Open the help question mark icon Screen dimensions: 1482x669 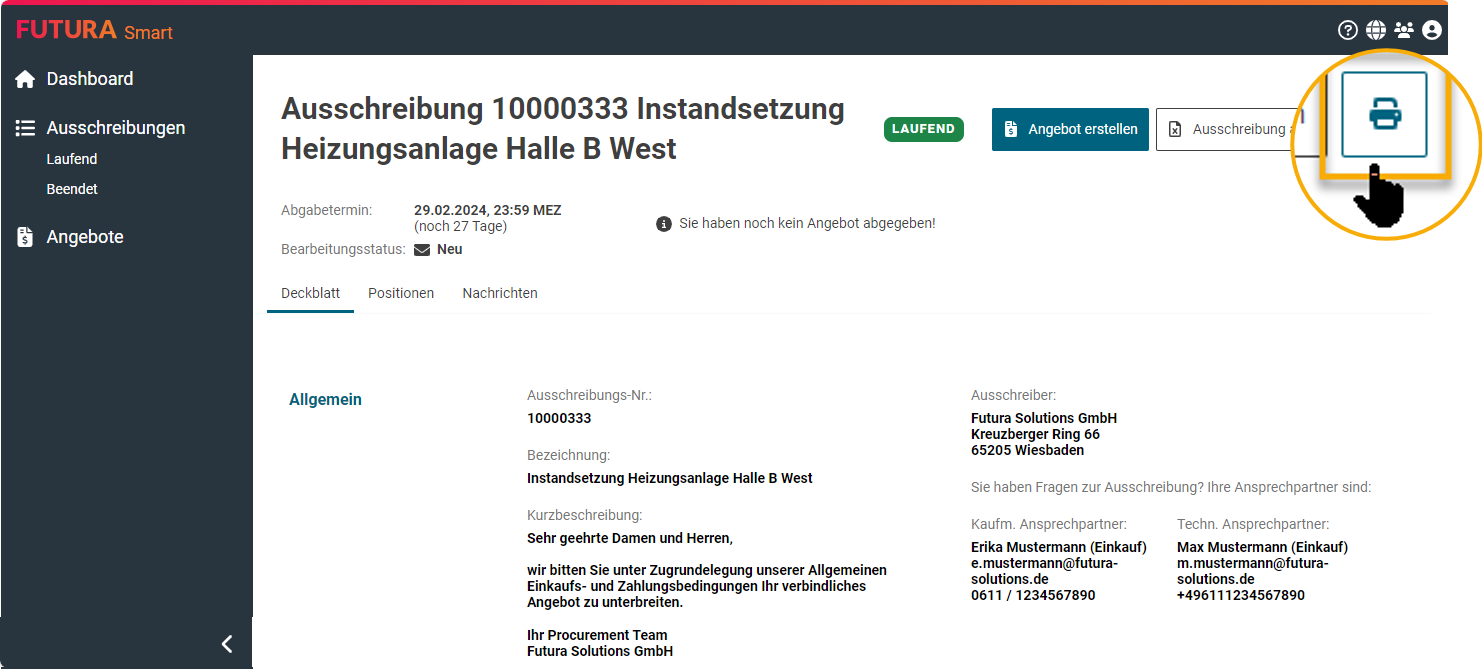[1348, 30]
